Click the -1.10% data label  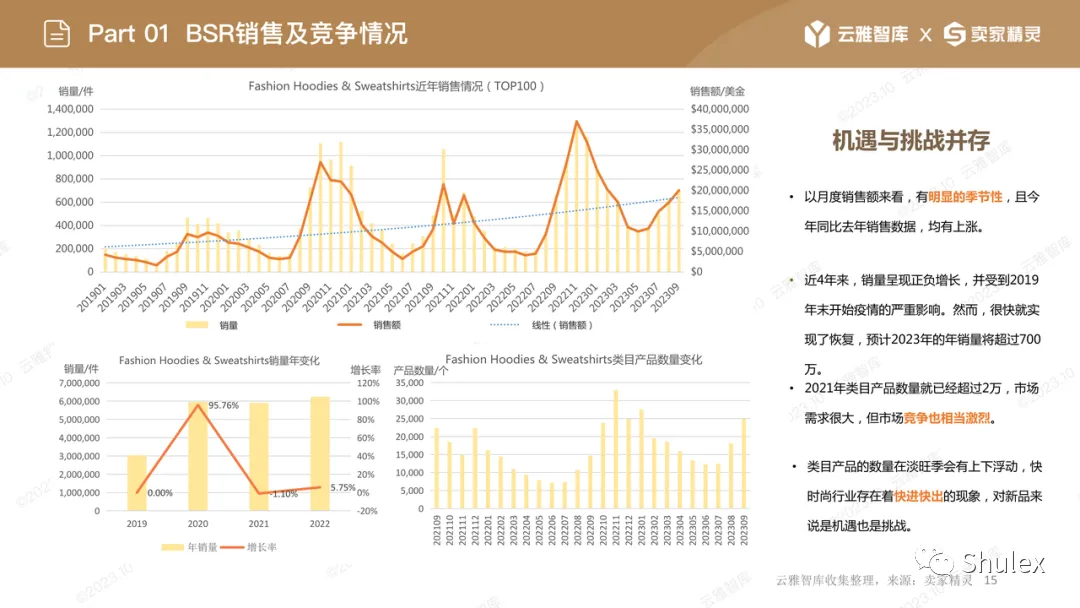[284, 494]
